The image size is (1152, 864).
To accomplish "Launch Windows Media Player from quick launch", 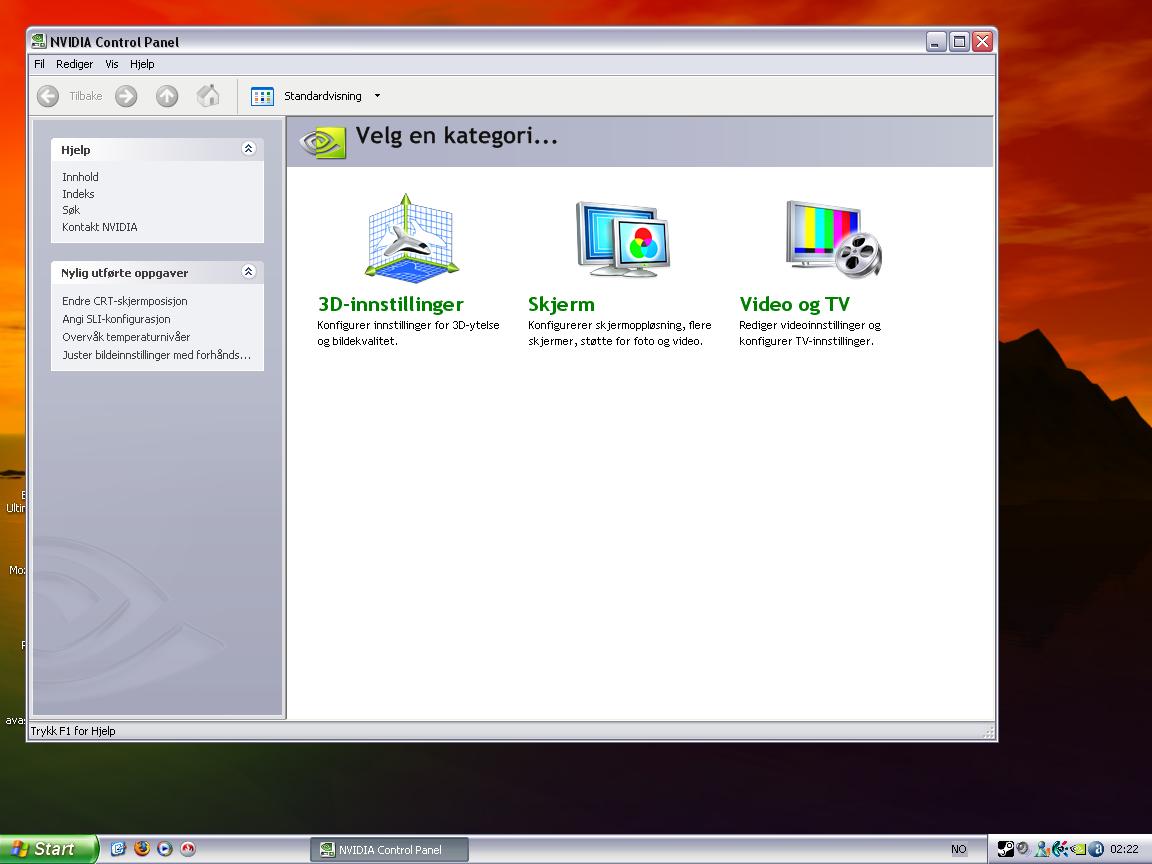I will [165, 849].
